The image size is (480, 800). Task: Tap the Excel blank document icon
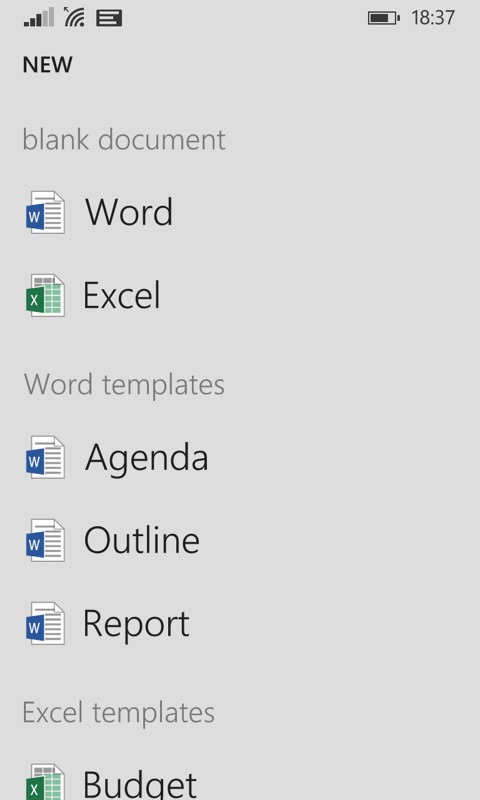coord(45,295)
